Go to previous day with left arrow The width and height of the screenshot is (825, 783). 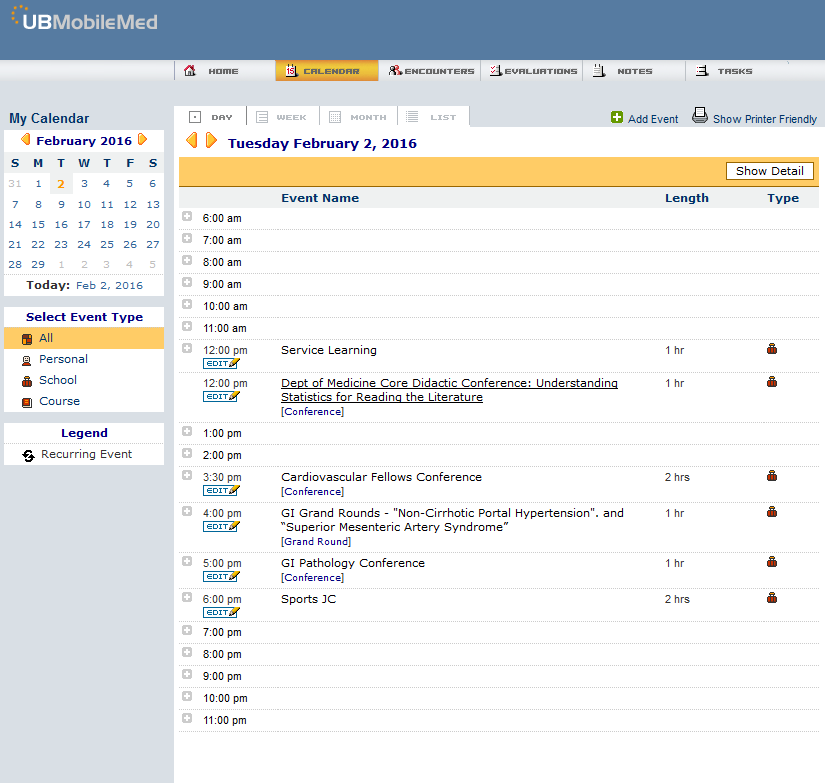(192, 141)
